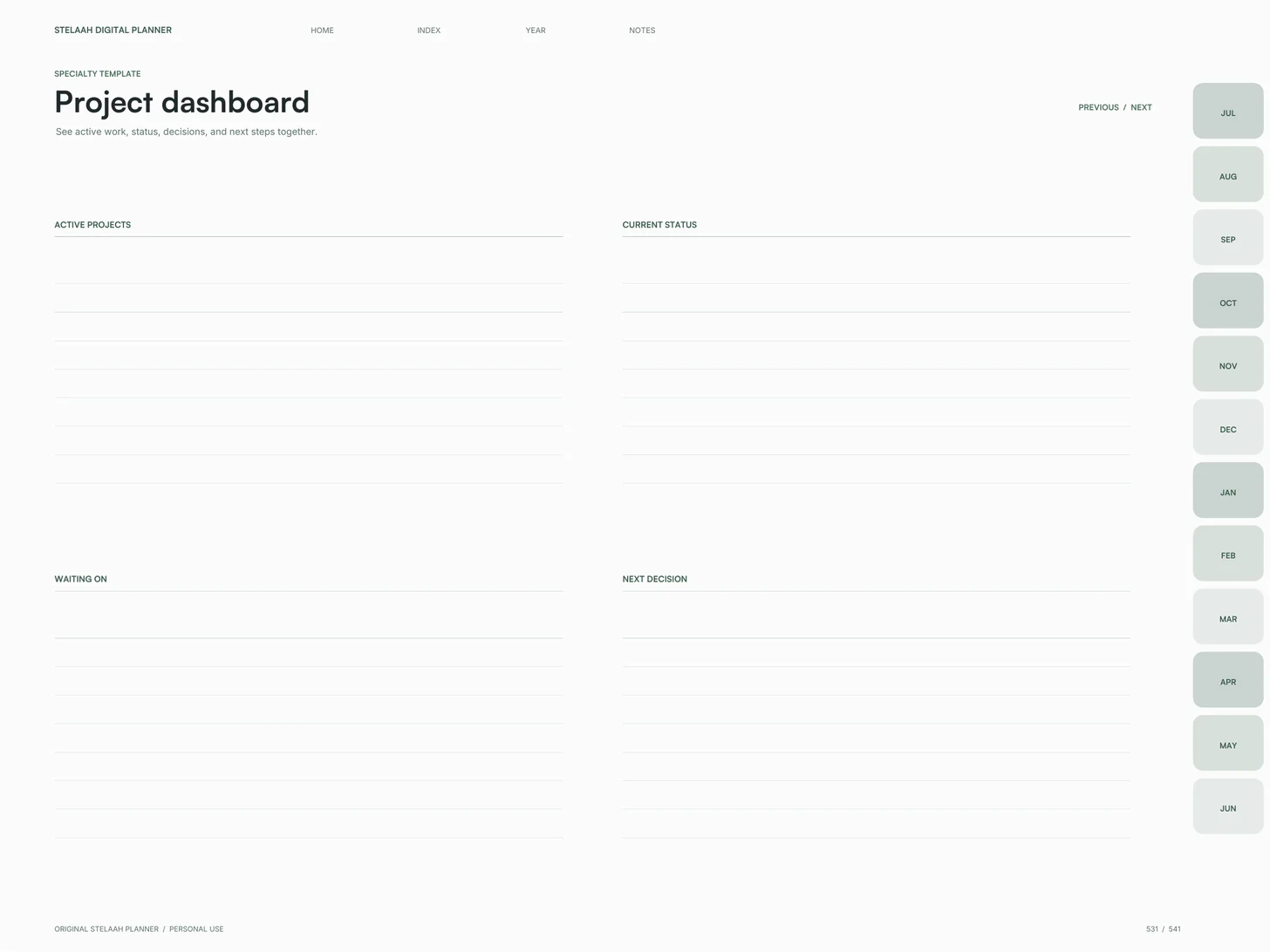The height and width of the screenshot is (952, 1270).
Task: Switch to the APR month tab
Action: click(1228, 680)
